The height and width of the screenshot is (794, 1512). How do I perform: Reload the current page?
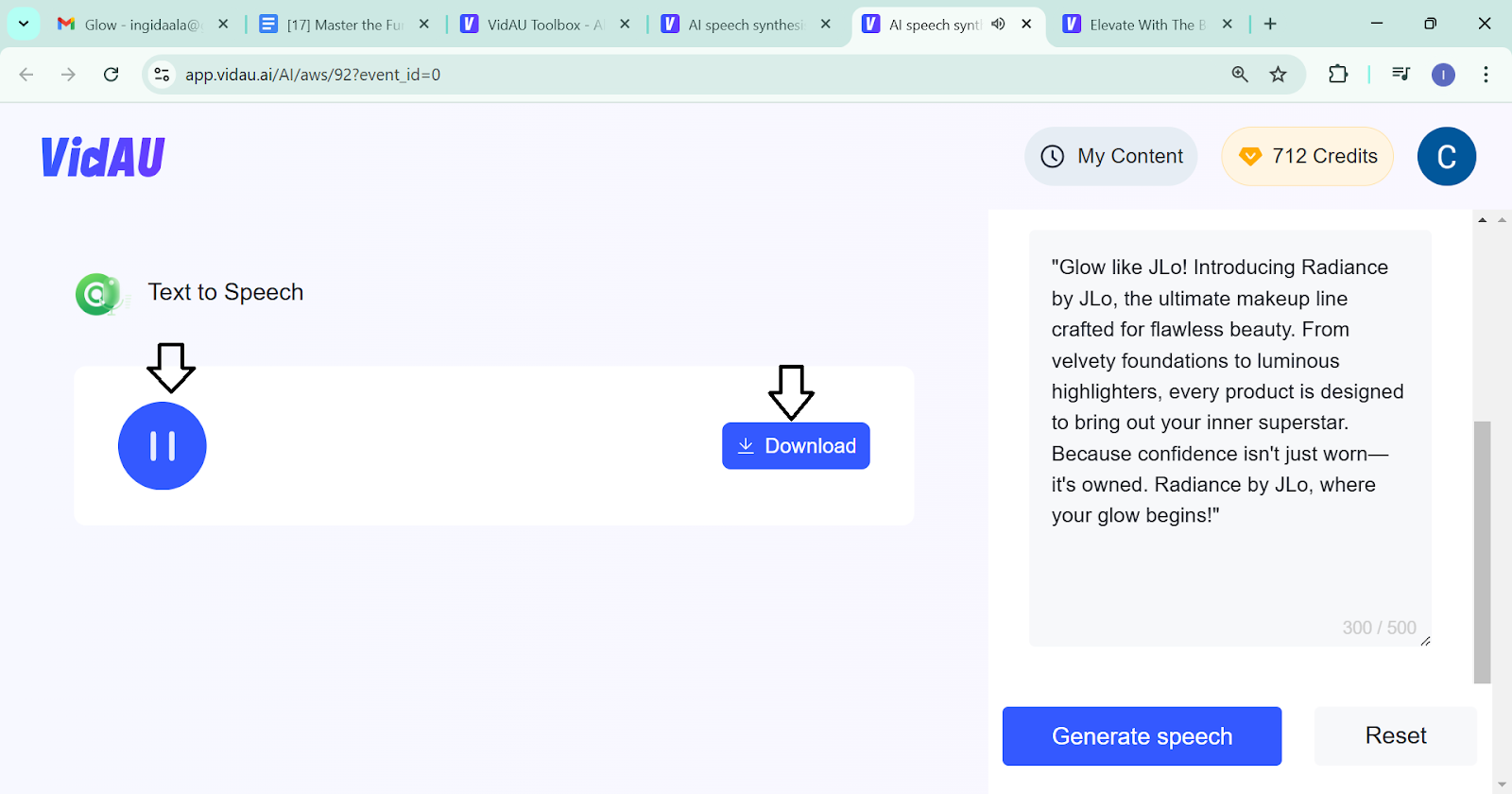click(112, 75)
